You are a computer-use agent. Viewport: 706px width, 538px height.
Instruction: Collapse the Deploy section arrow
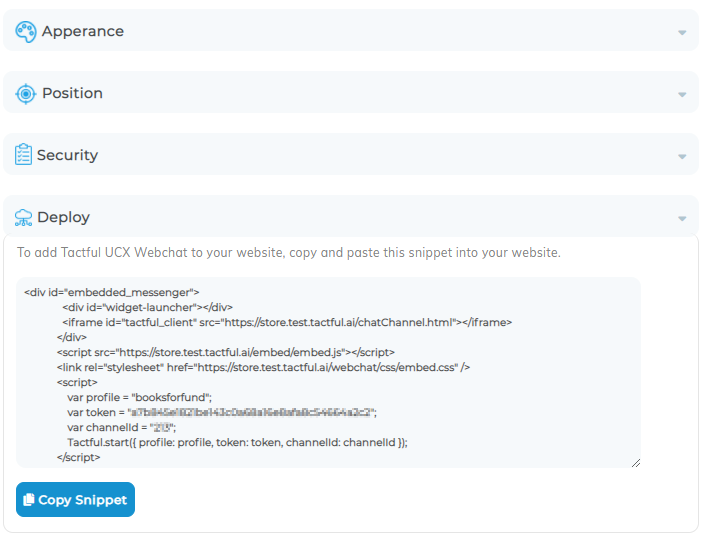tap(682, 218)
